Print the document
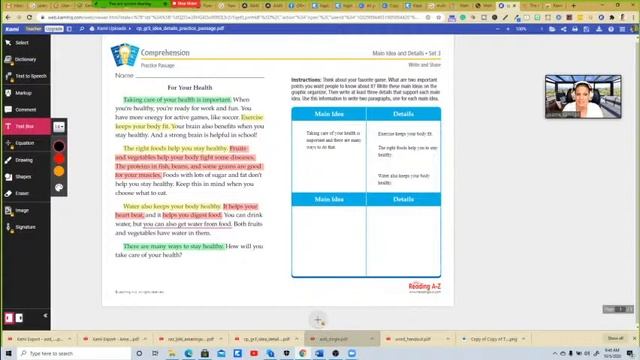 click(x=575, y=29)
